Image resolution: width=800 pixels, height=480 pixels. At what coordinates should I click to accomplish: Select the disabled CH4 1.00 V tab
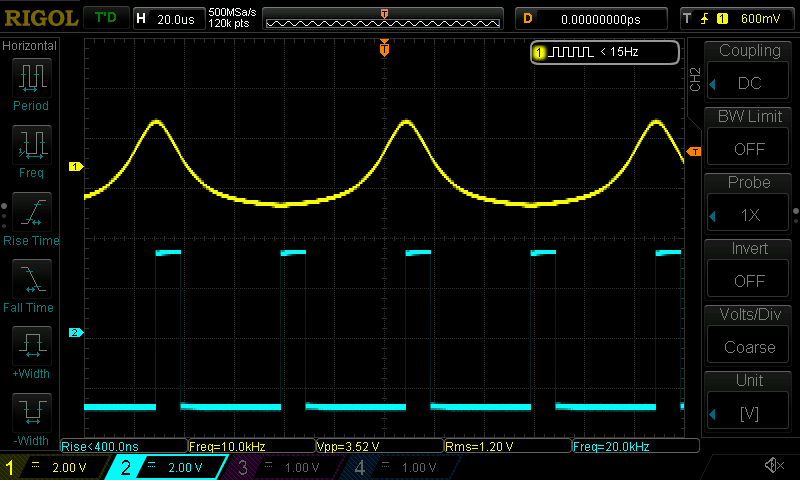400,467
